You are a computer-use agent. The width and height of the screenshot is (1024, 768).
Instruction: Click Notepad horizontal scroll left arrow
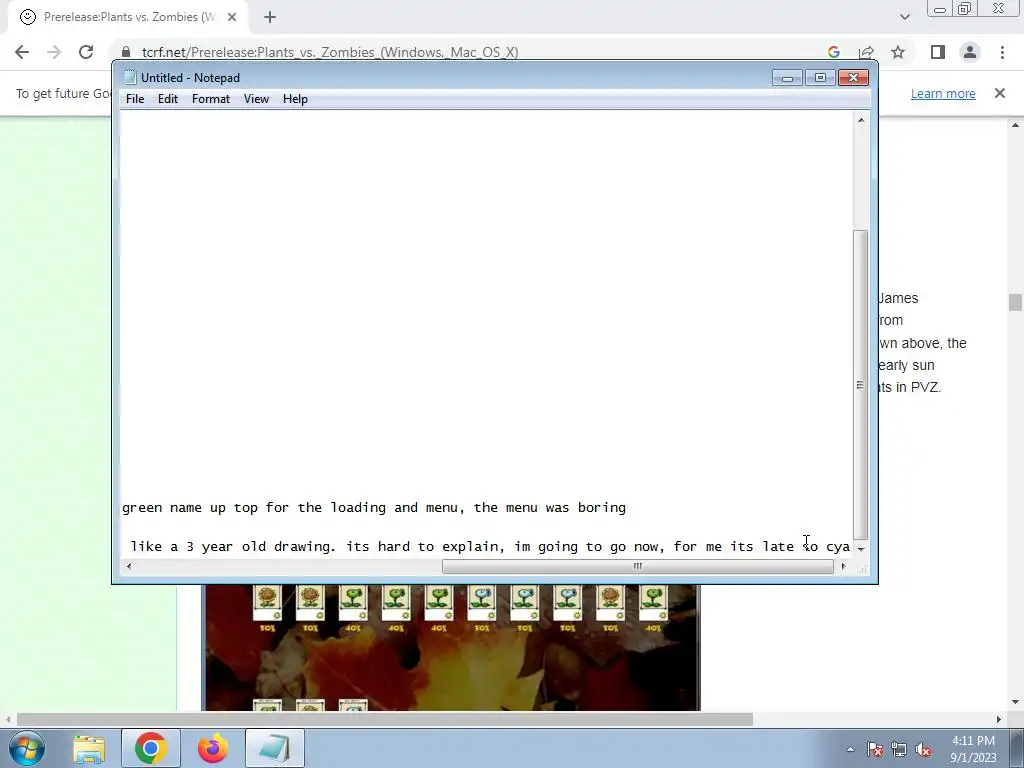(129, 566)
